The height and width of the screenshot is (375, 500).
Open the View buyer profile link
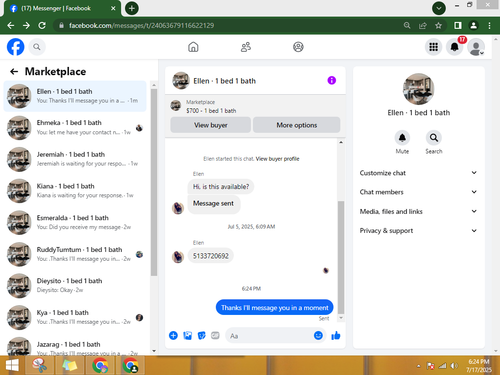click(277, 159)
